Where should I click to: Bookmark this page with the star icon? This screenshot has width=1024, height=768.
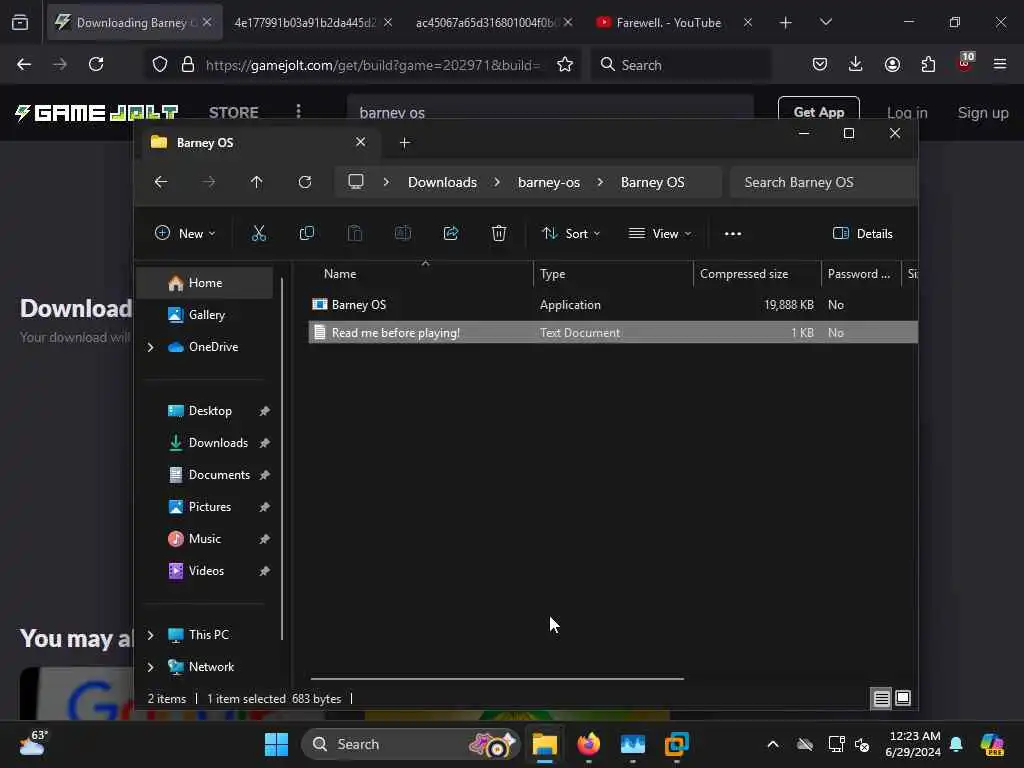point(565,65)
